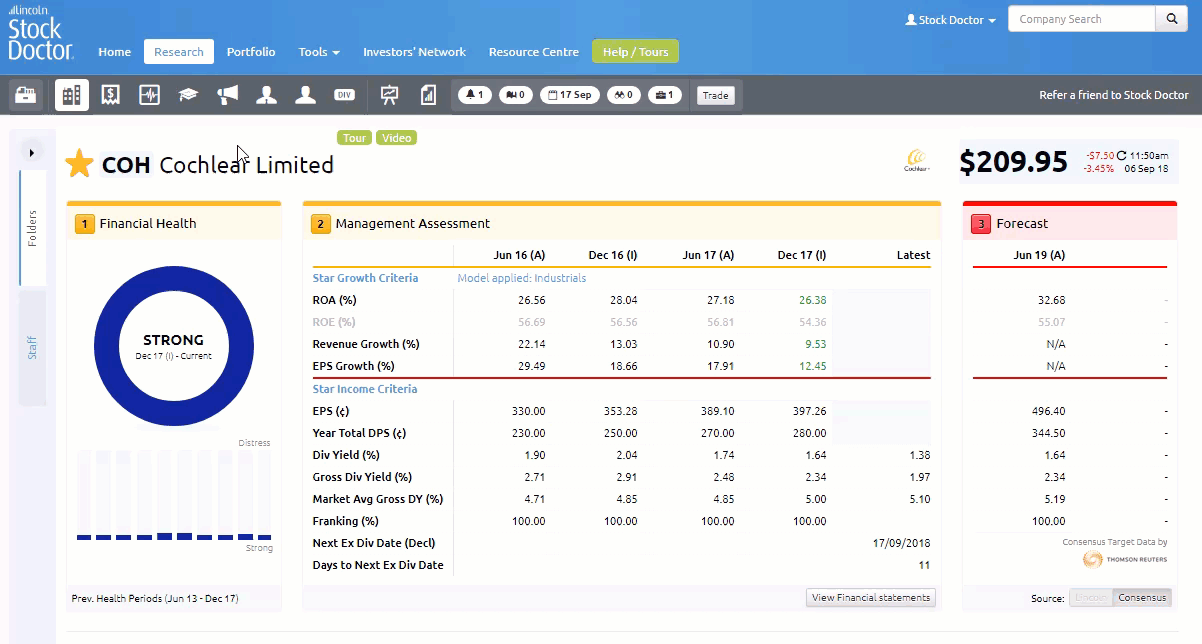Viewport: 1202px width, 644px height.
Task: Click the Cochlear company logo
Action: [x=917, y=161]
